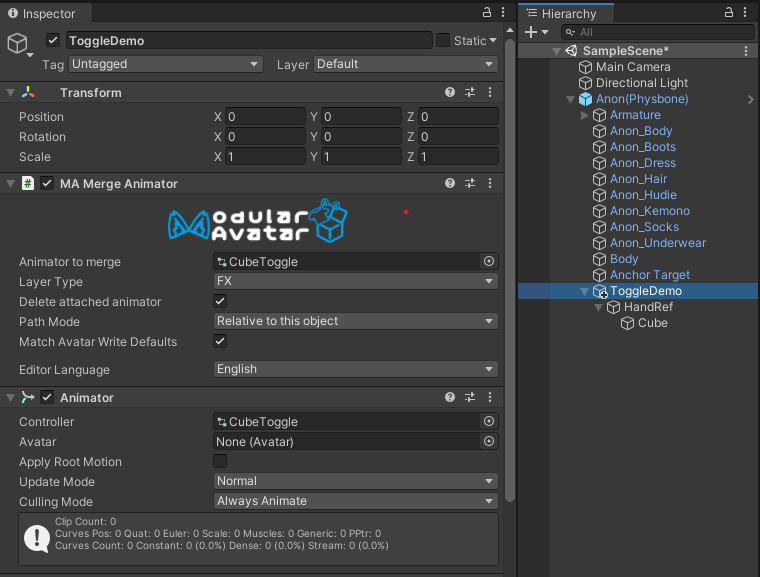Enable Apply Root Motion
Screen dimensions: 760x577
[220, 461]
